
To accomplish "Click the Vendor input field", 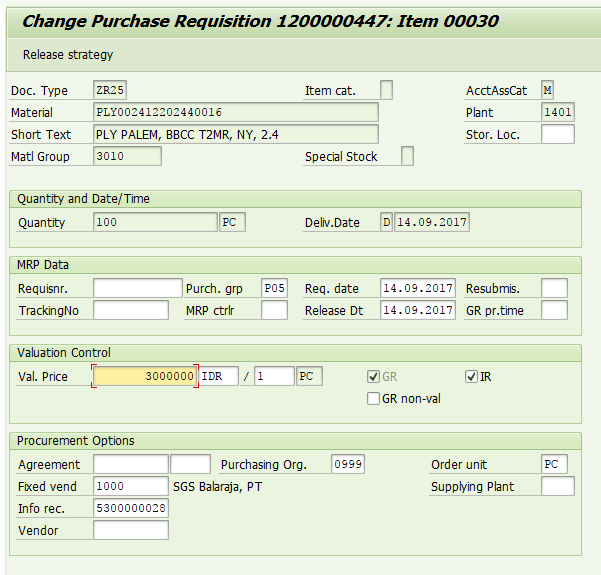I will tap(131, 530).
